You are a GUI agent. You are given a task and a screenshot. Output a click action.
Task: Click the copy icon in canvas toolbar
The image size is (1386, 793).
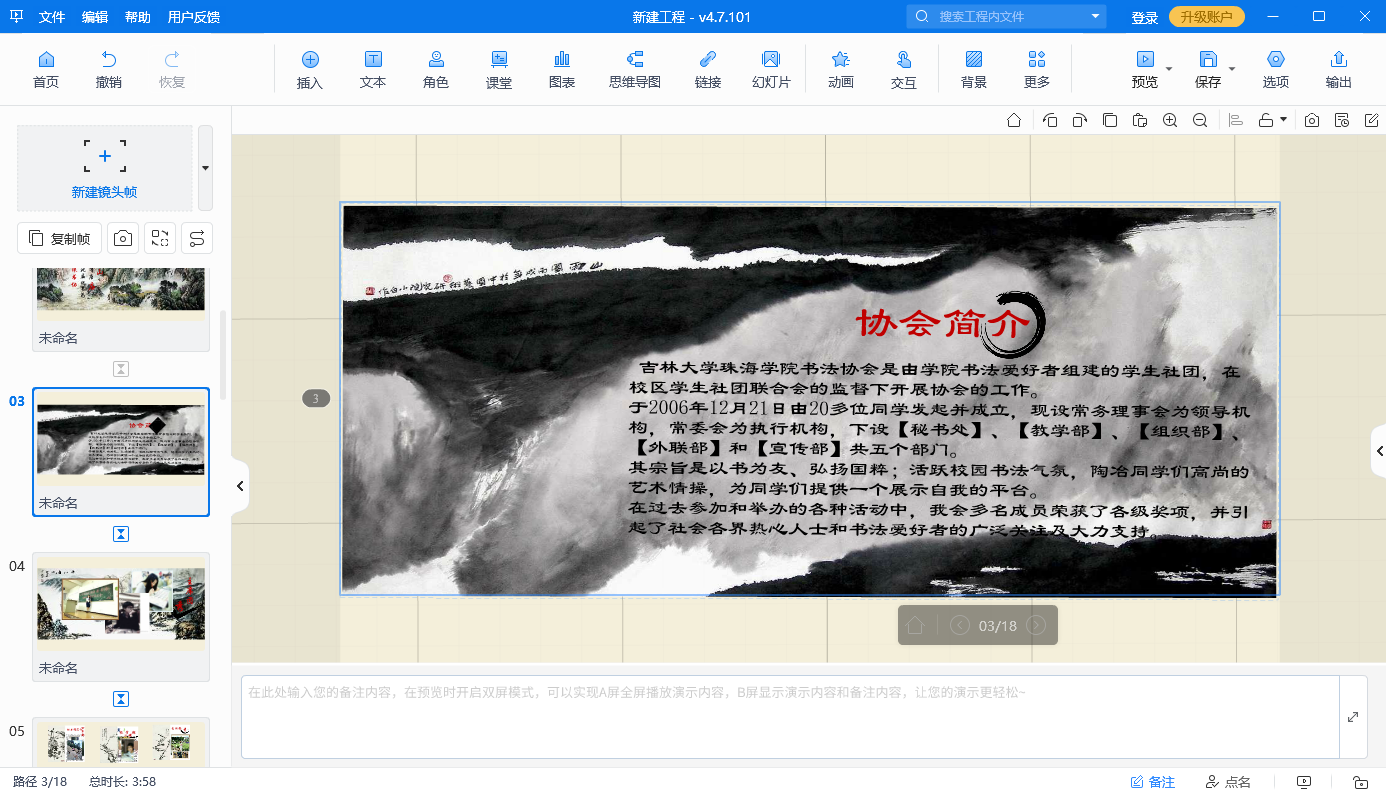pos(1110,120)
